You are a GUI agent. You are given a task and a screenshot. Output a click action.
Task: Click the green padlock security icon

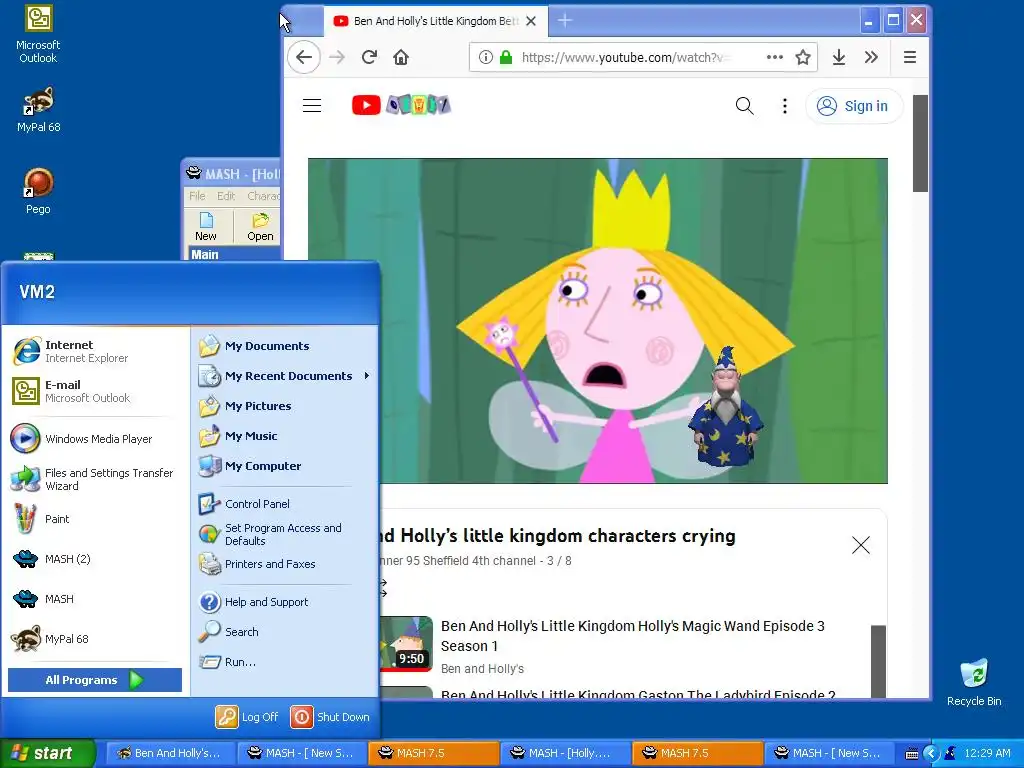point(506,57)
